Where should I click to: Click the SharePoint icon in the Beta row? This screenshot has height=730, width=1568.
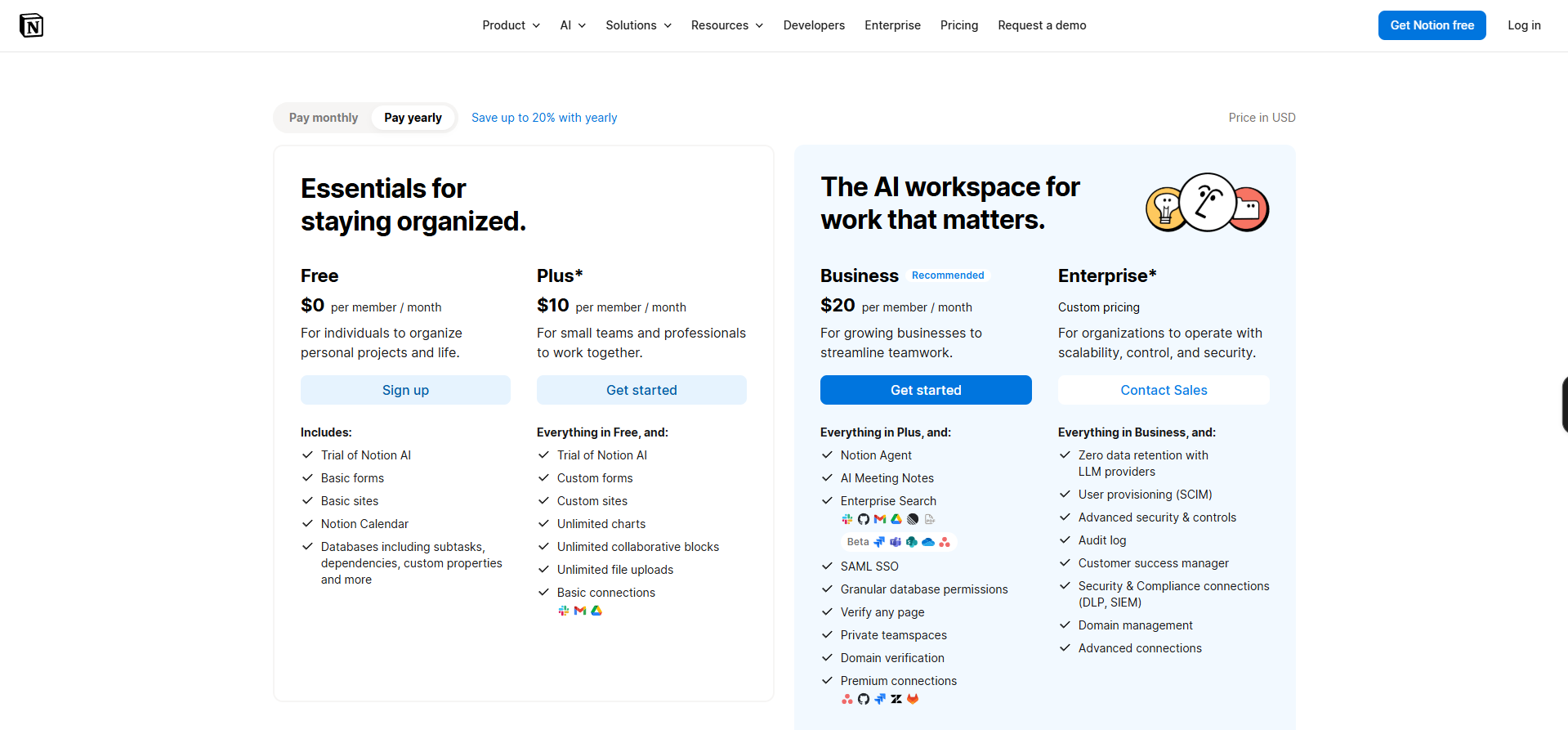pyautogui.click(x=912, y=542)
